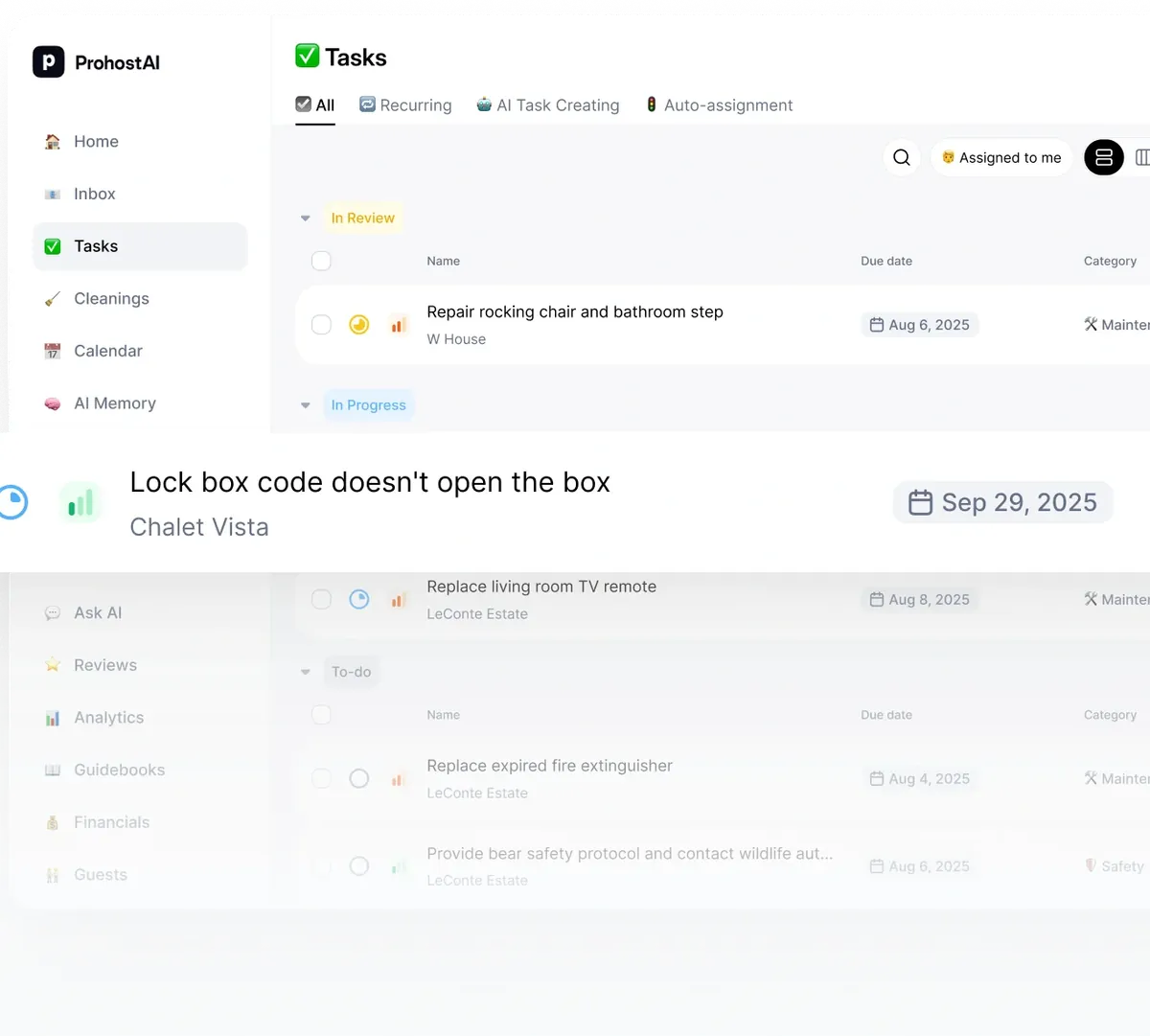Switch to the list layout view icon
This screenshot has width=1150, height=1036.
tap(1104, 157)
